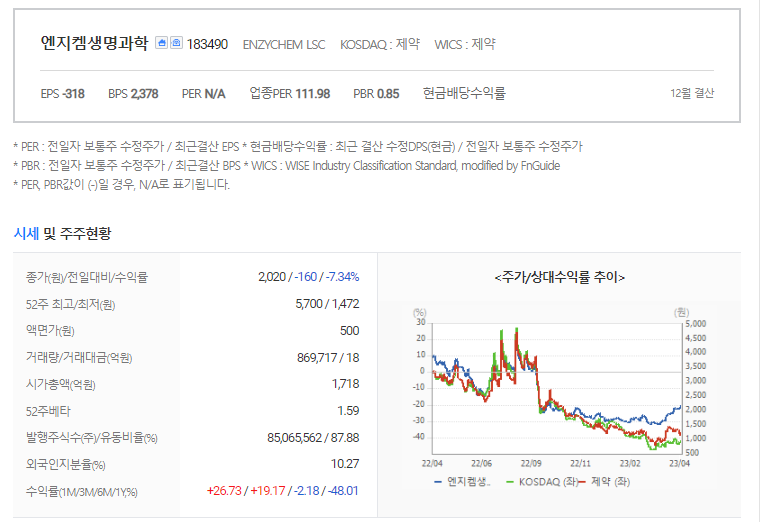Click the 엔지켐생.. blue legend entry
The height and width of the screenshot is (522, 762).
(x=462, y=482)
